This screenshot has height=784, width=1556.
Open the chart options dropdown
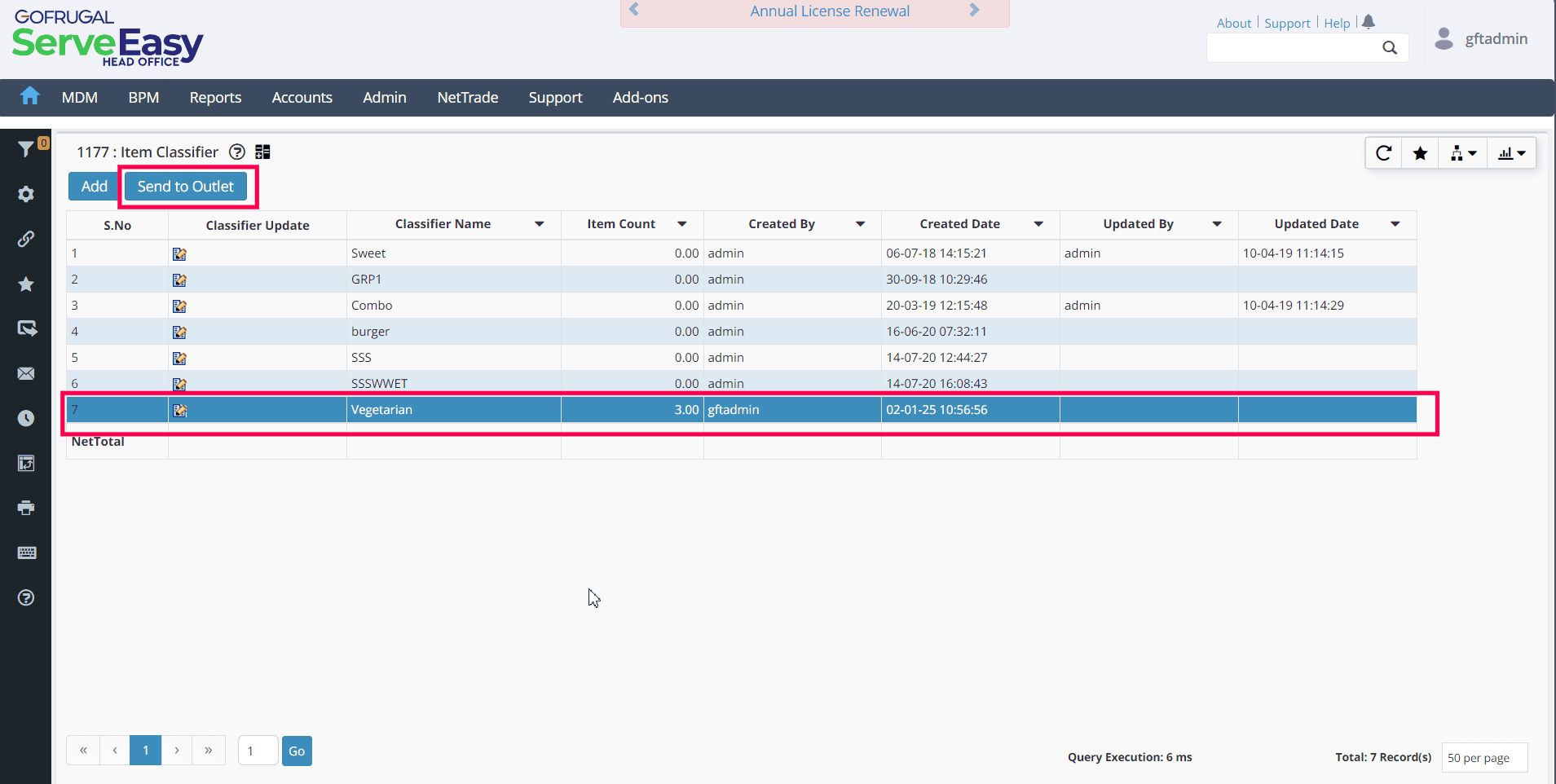1512,152
